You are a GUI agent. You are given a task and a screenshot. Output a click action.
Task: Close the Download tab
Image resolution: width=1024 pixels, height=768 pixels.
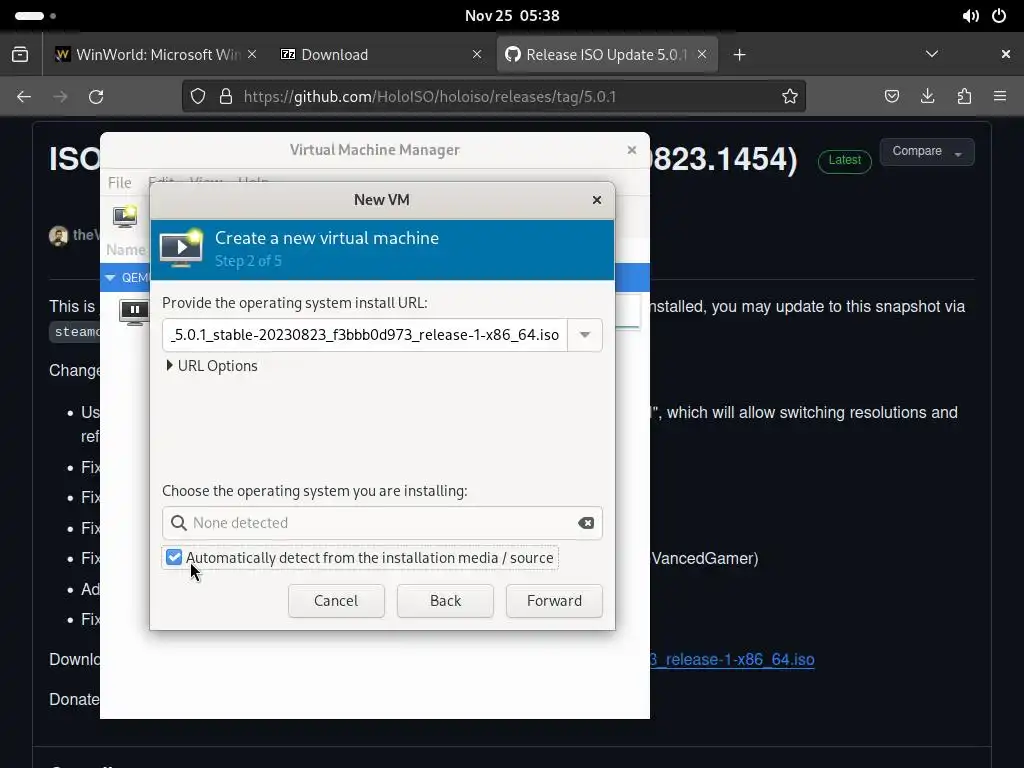coord(477,54)
